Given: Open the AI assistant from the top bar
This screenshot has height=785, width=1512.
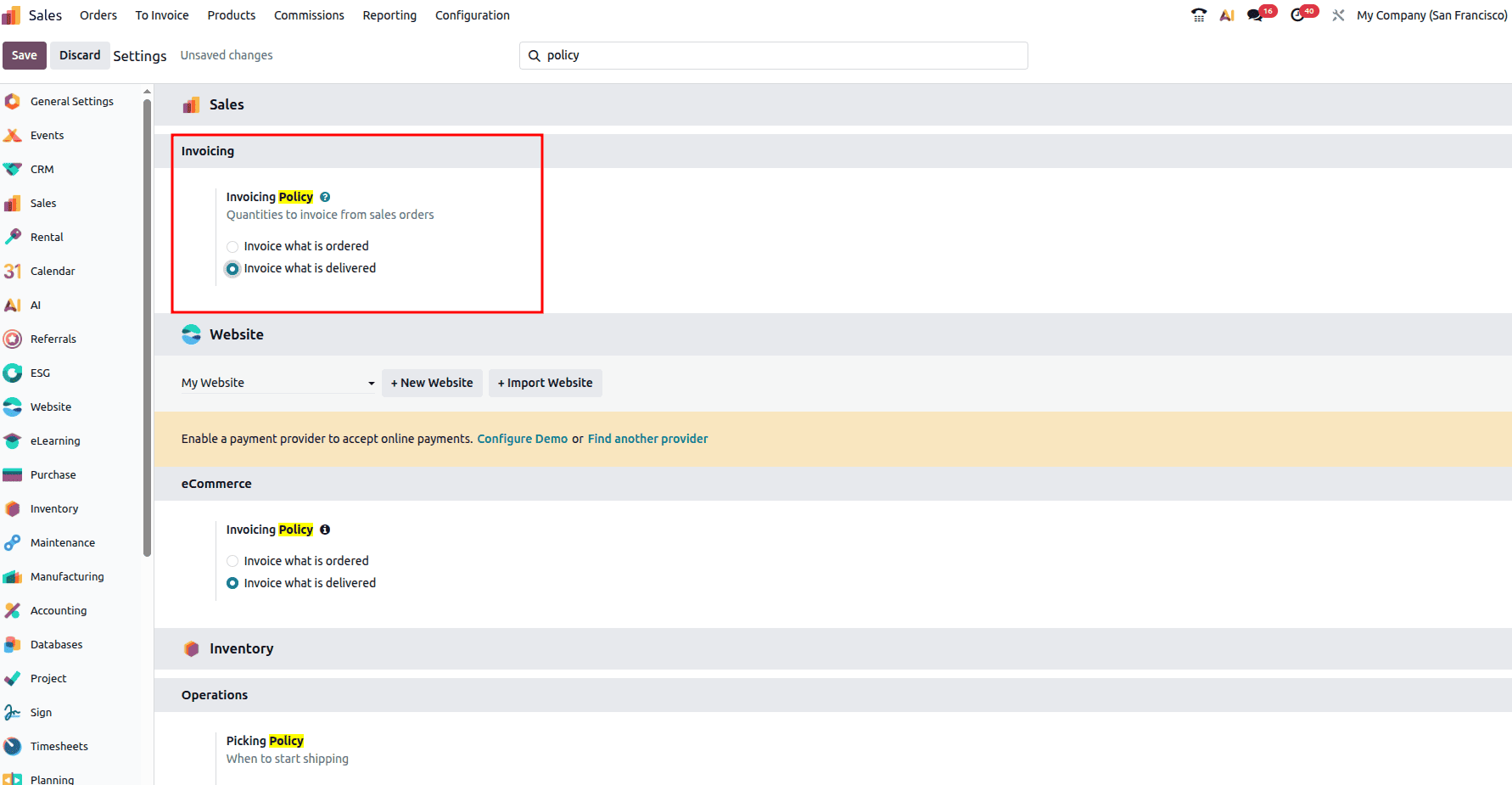Looking at the screenshot, I should pos(1227,14).
